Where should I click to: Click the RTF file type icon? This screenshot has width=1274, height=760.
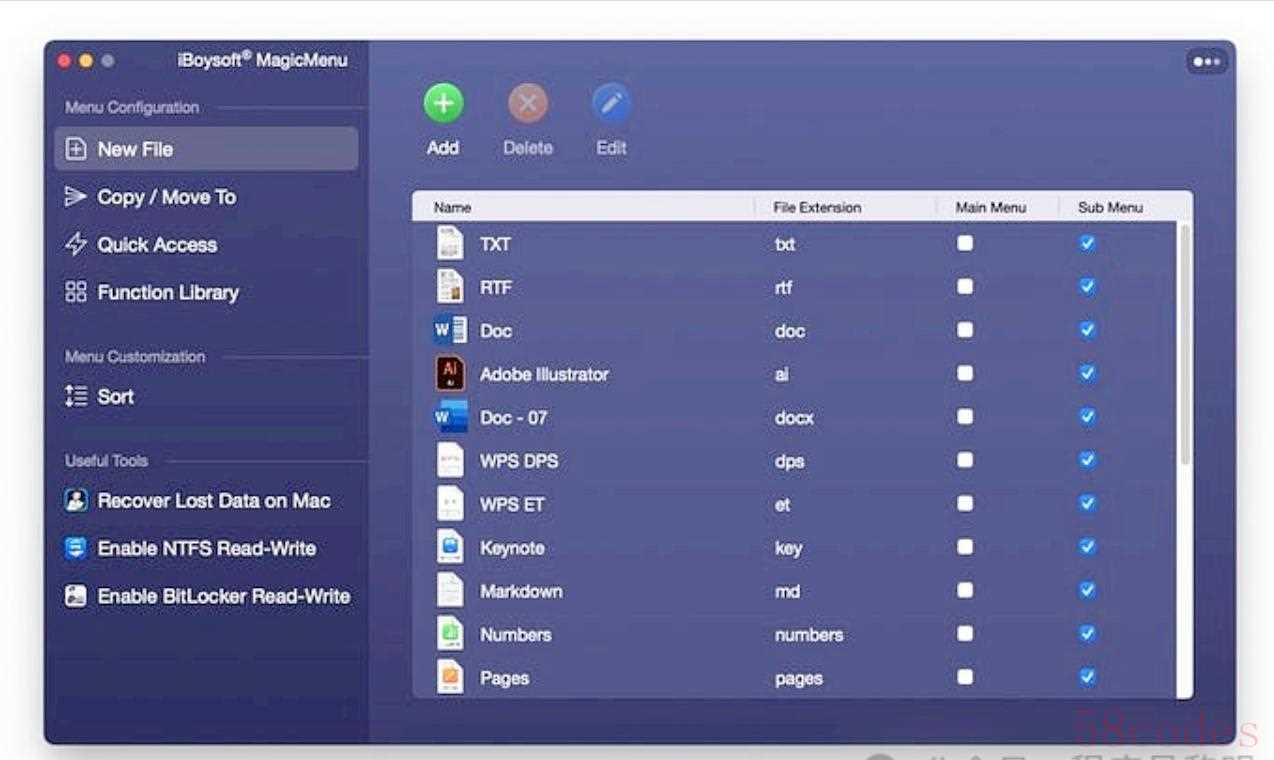451,287
